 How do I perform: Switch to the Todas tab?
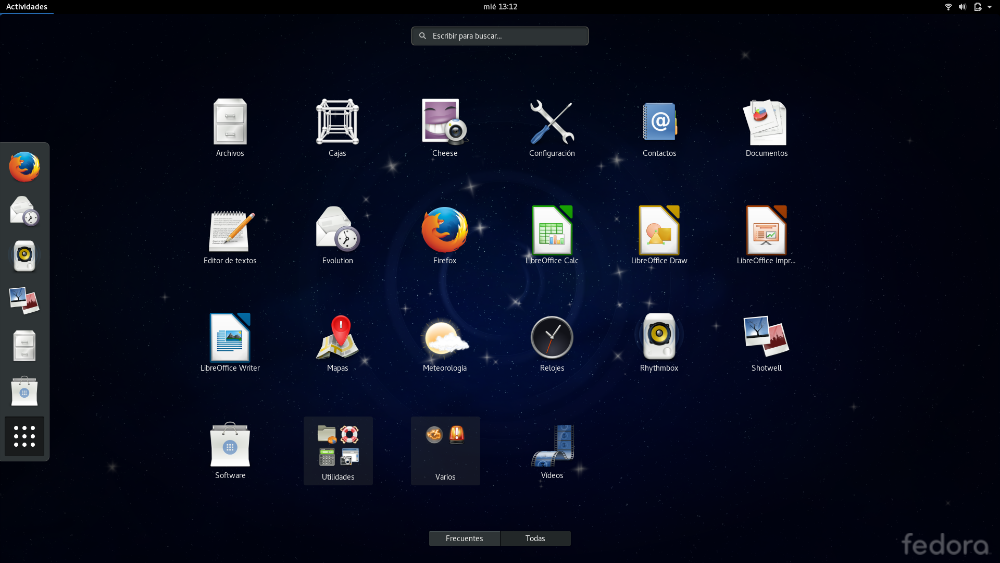[x=535, y=538]
